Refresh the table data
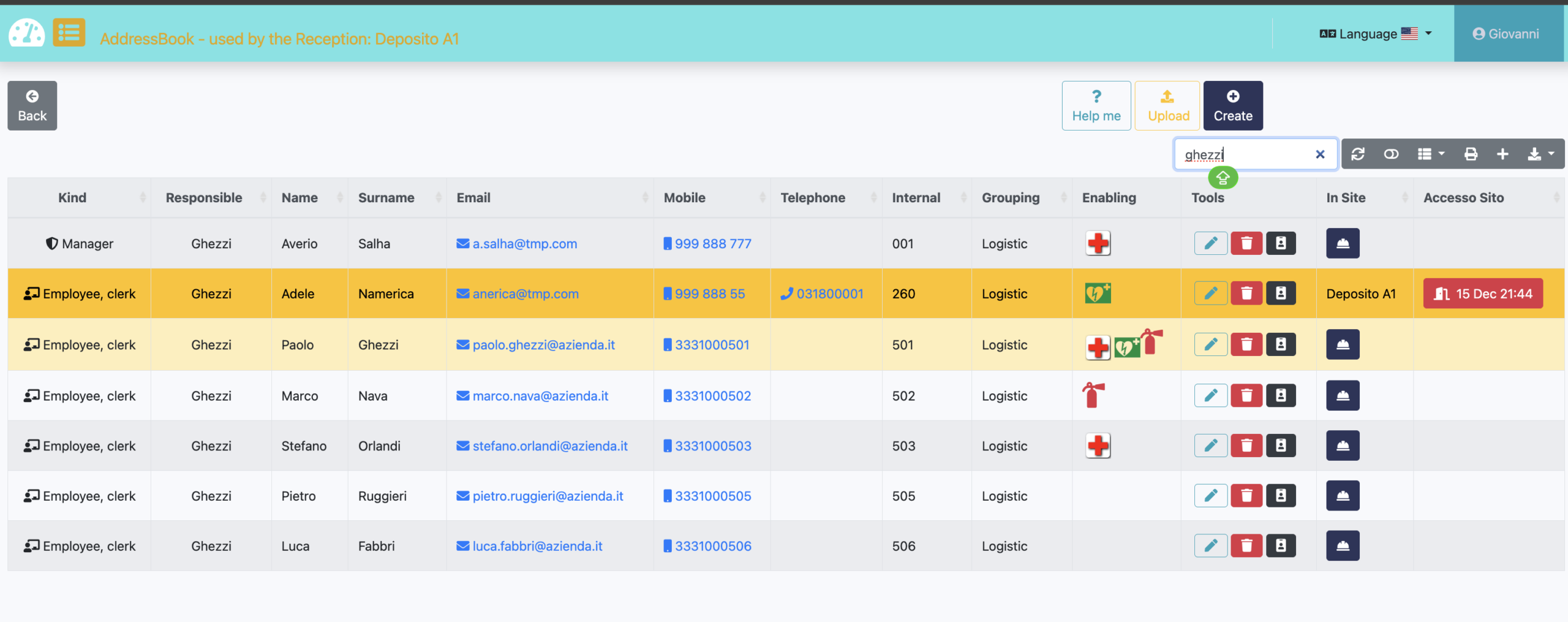Viewport: 1568px width, 622px height. [x=1358, y=154]
